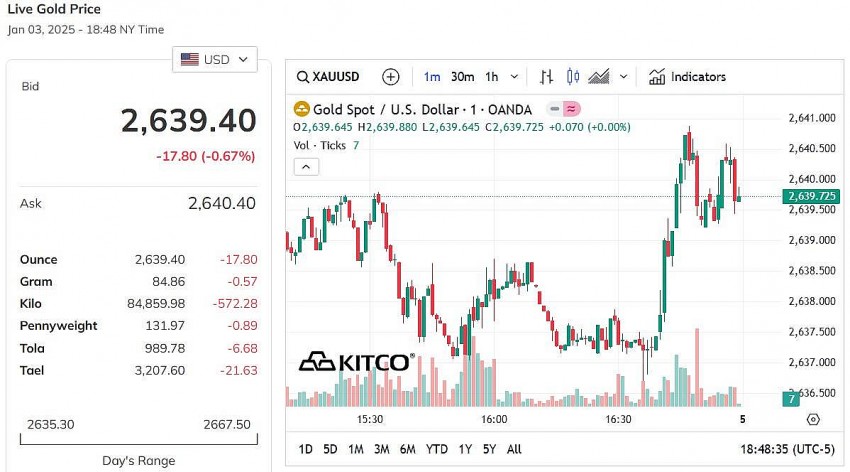Select the bars chart style icon

pyautogui.click(x=546, y=77)
